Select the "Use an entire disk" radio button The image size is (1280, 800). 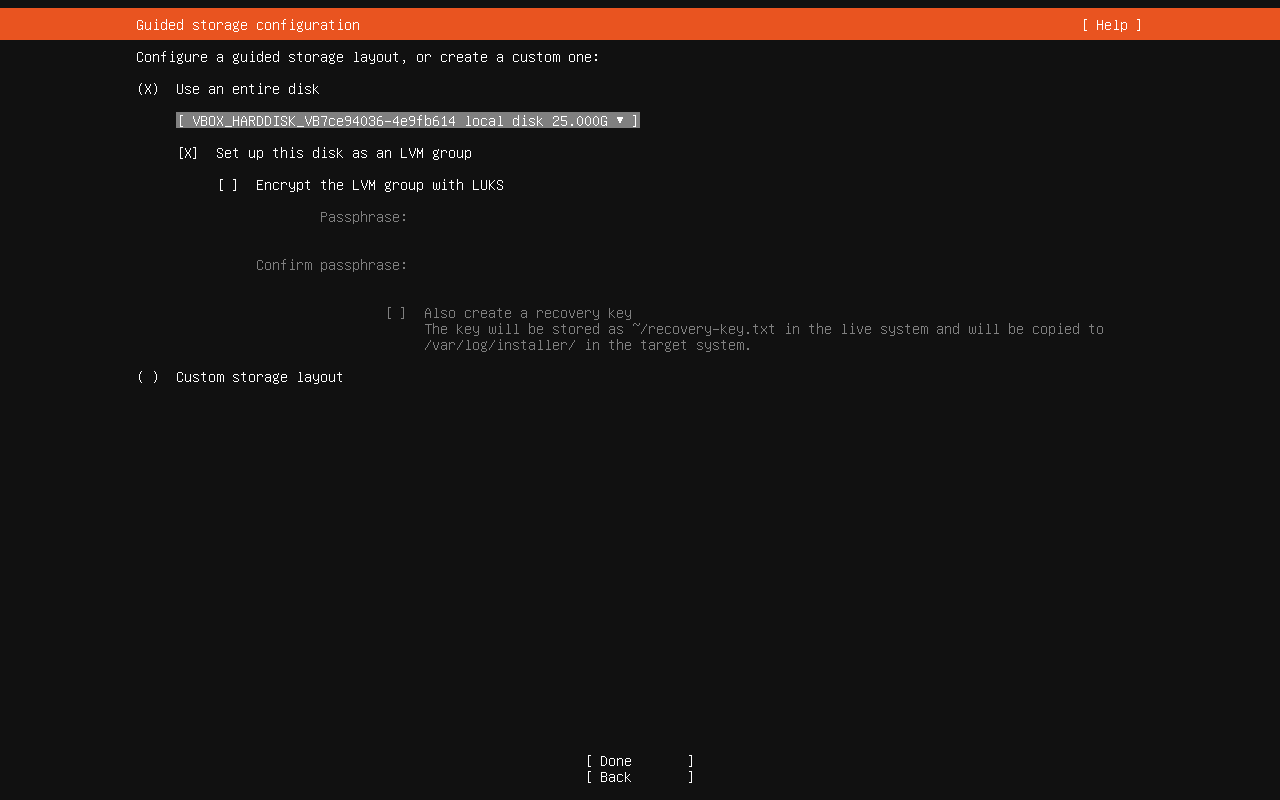[x=147, y=89]
